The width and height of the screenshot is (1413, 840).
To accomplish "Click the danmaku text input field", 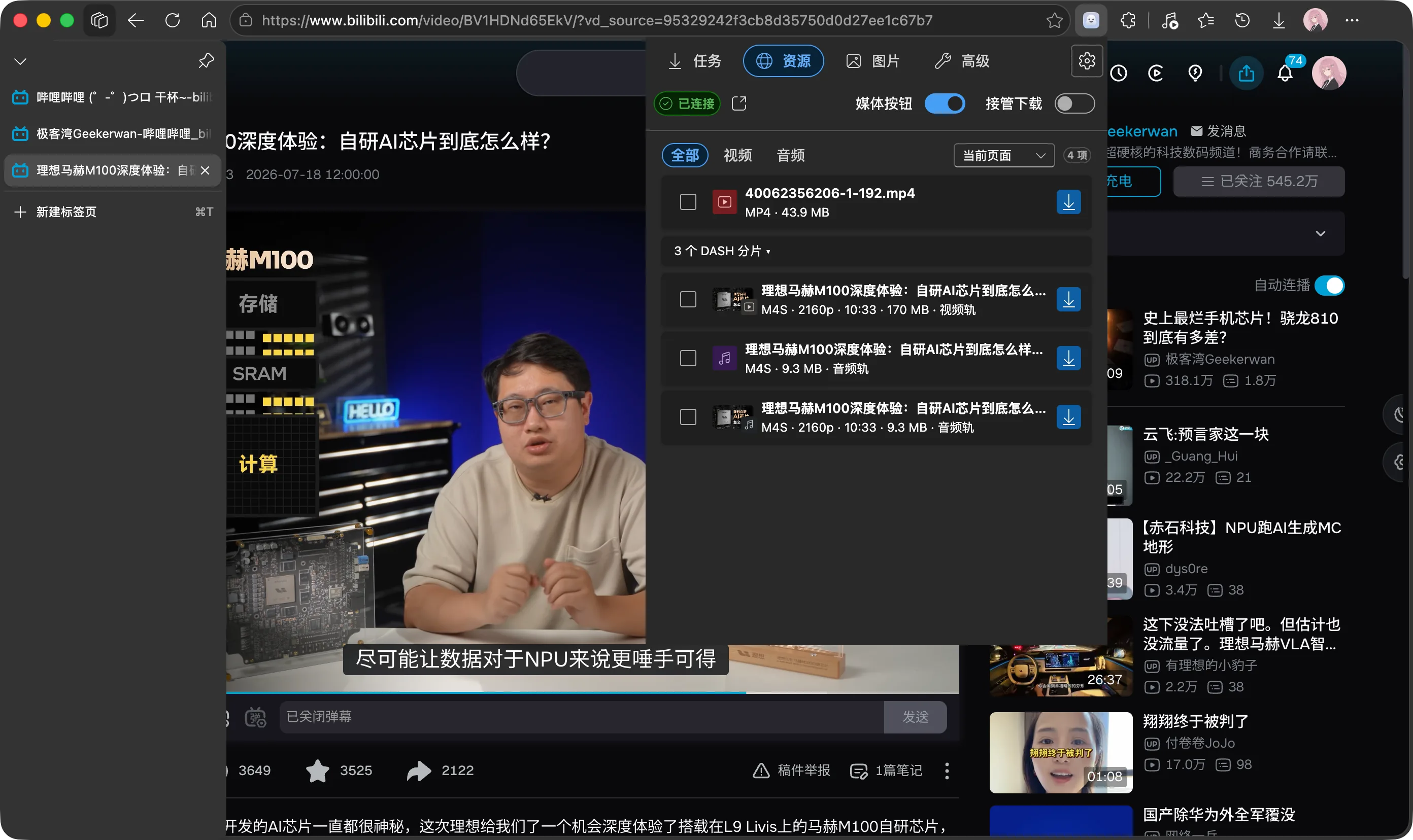I will coord(581,717).
